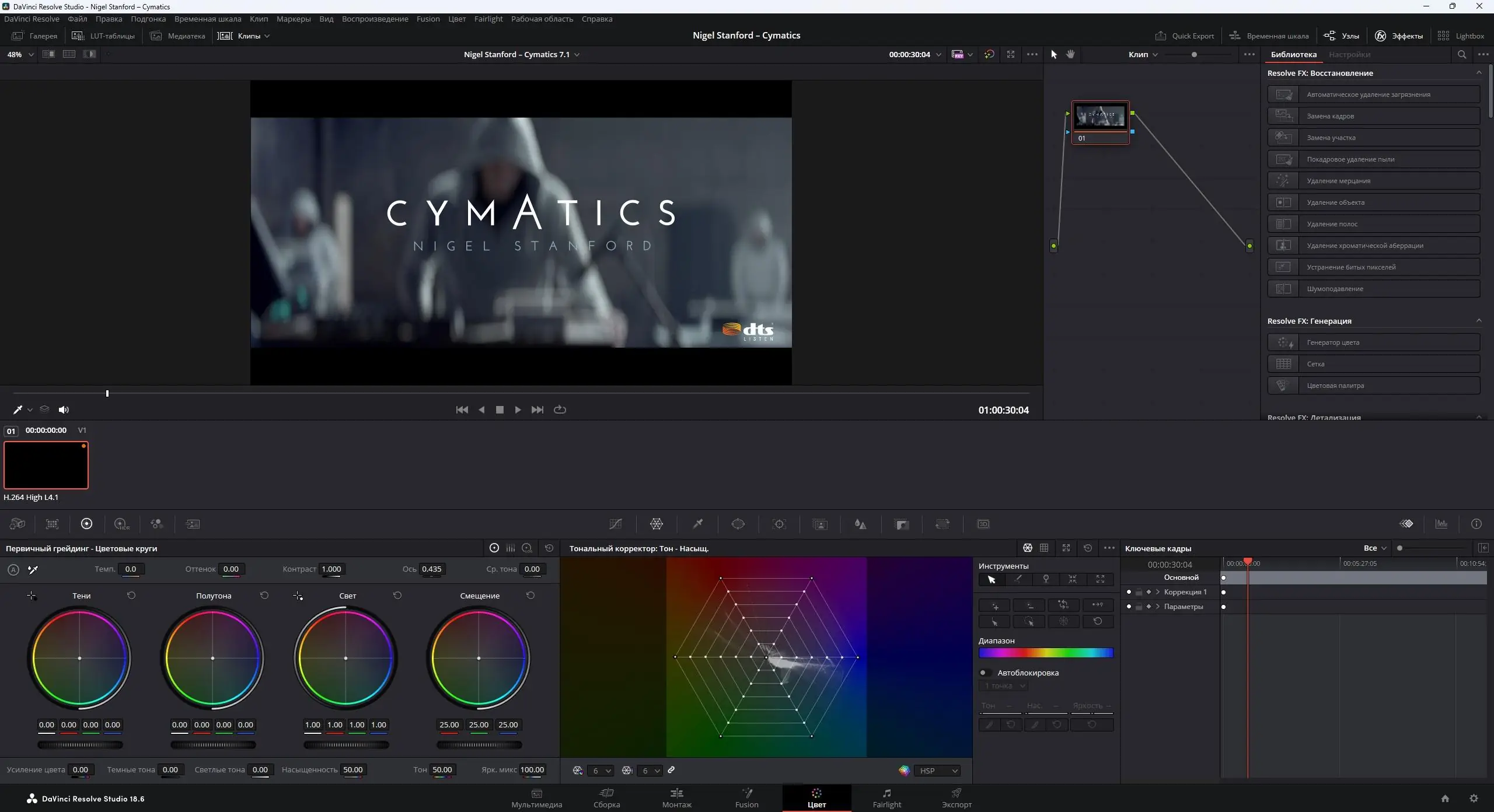
Task: Select the hand pan tool in node editor
Action: (1070, 54)
